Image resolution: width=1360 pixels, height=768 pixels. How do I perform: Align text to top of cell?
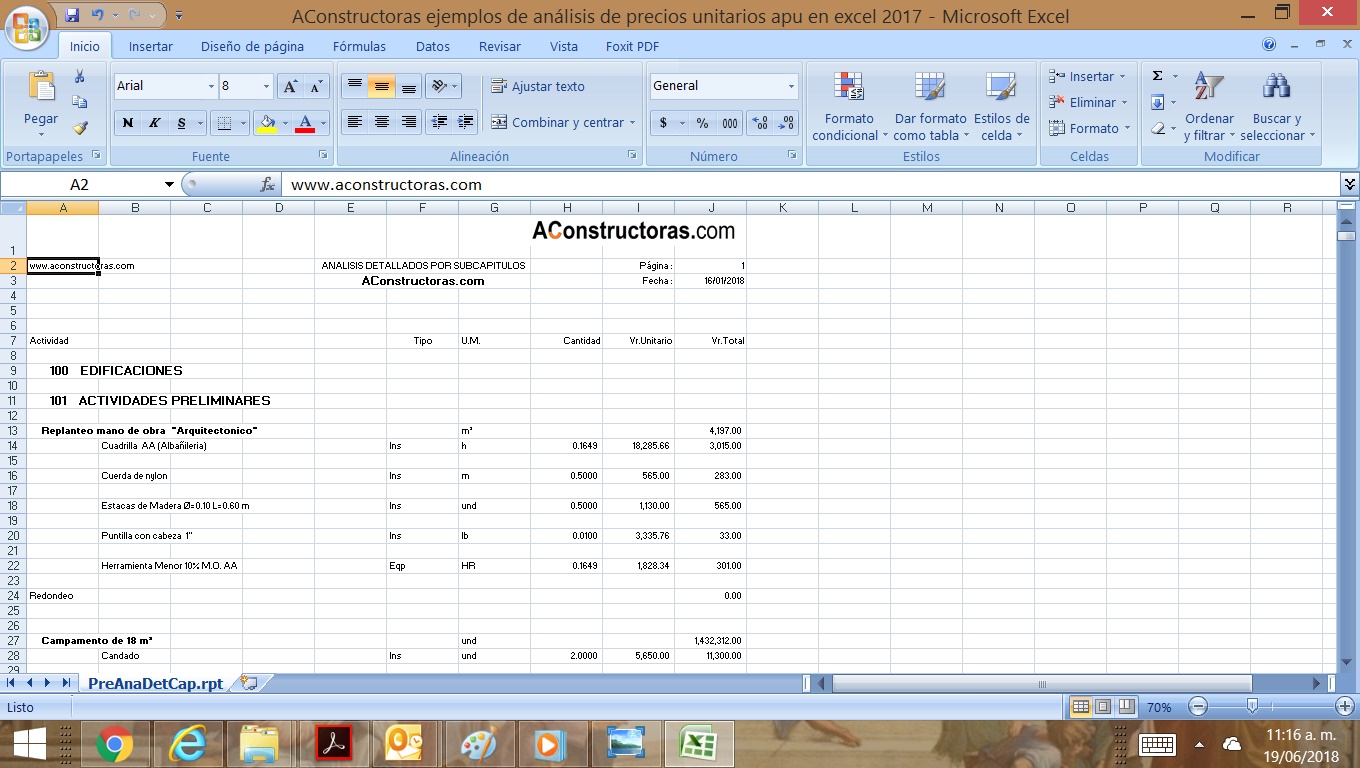(354, 86)
